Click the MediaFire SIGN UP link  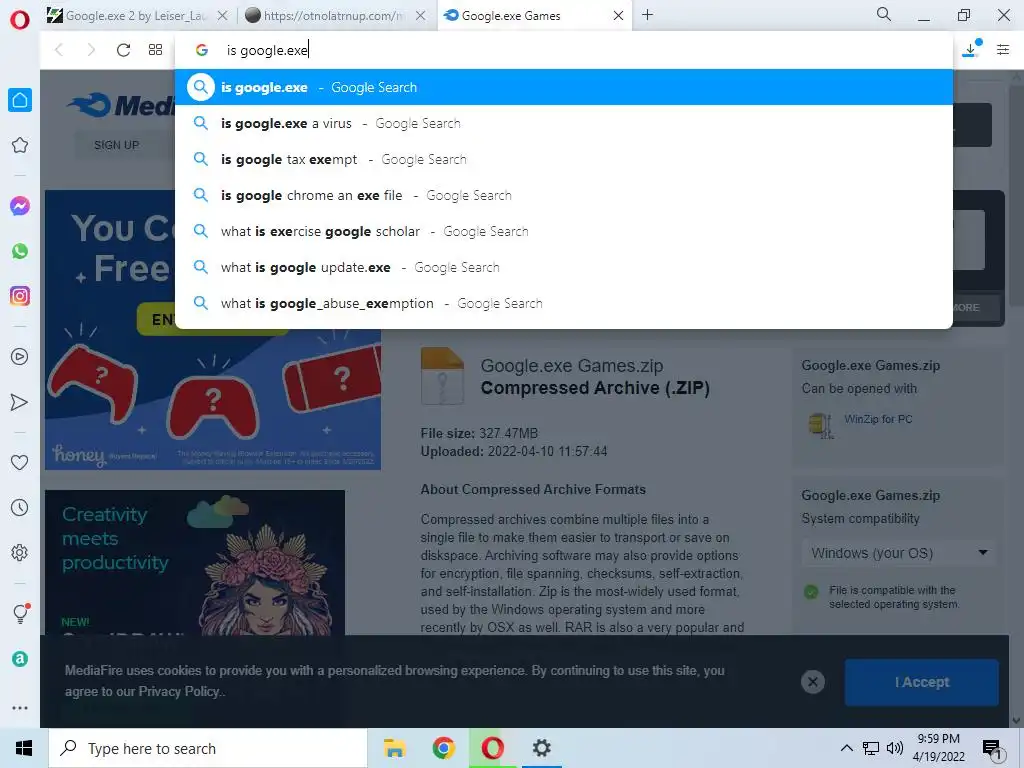tap(116, 145)
